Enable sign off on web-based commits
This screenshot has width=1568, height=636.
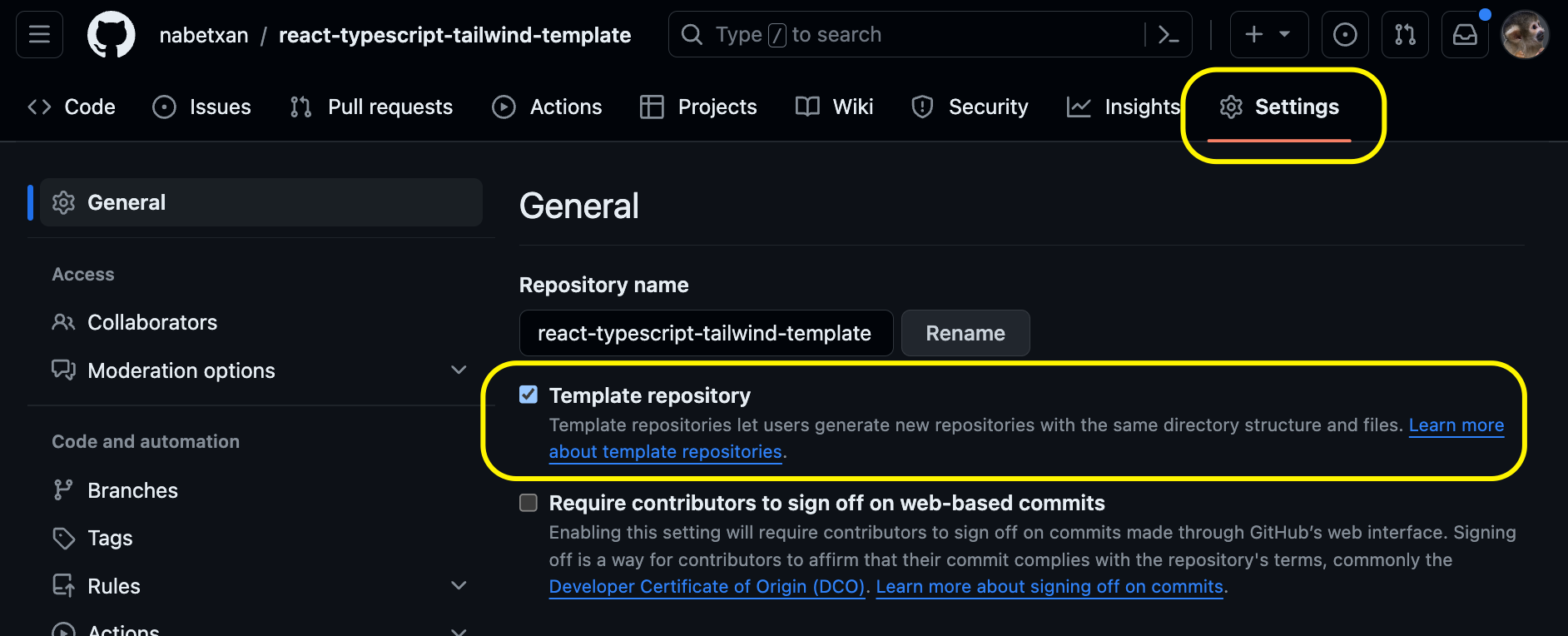click(528, 502)
